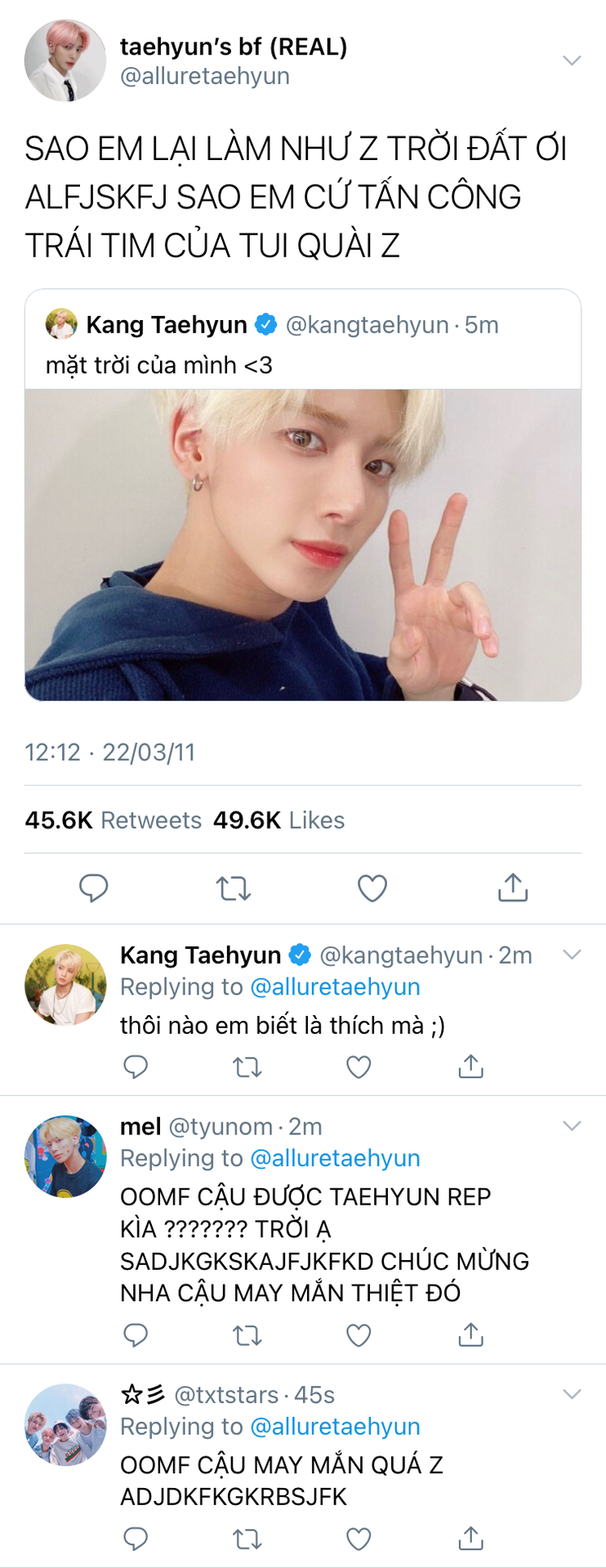
Task: Reply to the main tweet by alluretaehyun
Action: (x=93, y=887)
